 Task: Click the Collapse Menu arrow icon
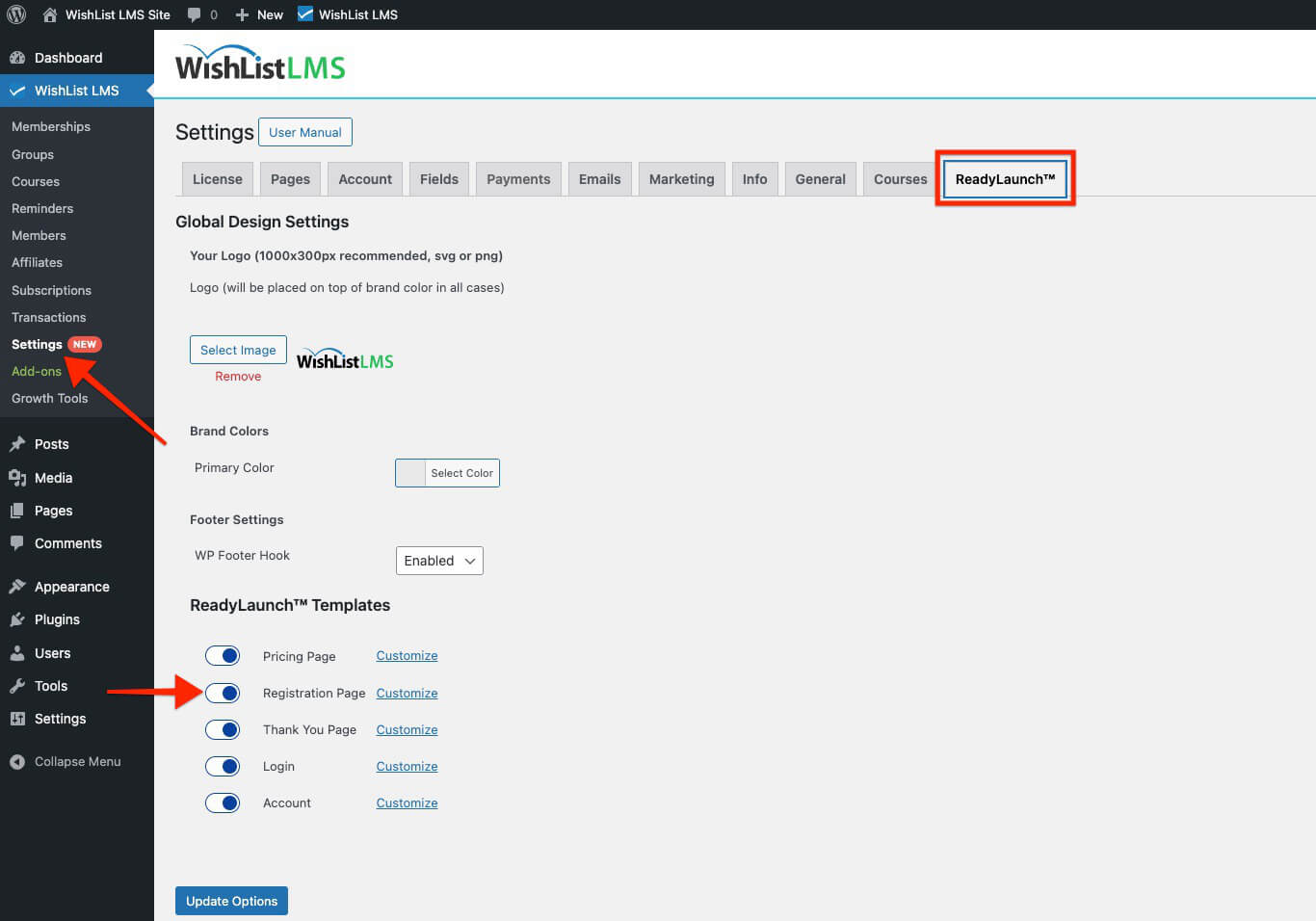point(16,761)
